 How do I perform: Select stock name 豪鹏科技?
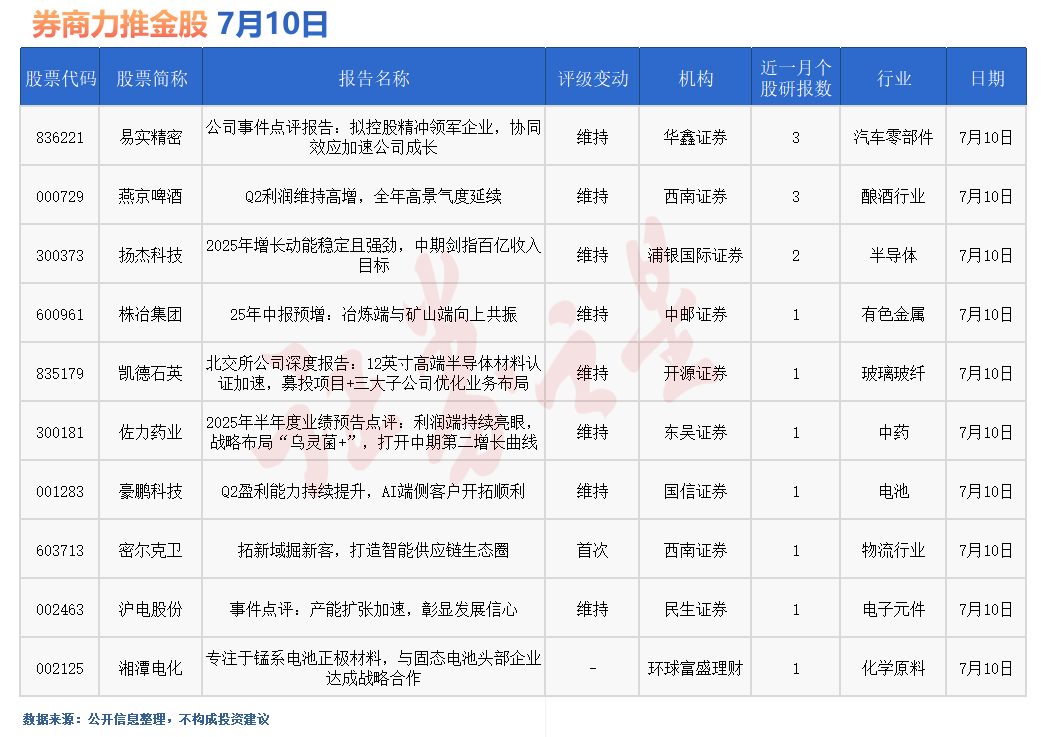click(150, 492)
